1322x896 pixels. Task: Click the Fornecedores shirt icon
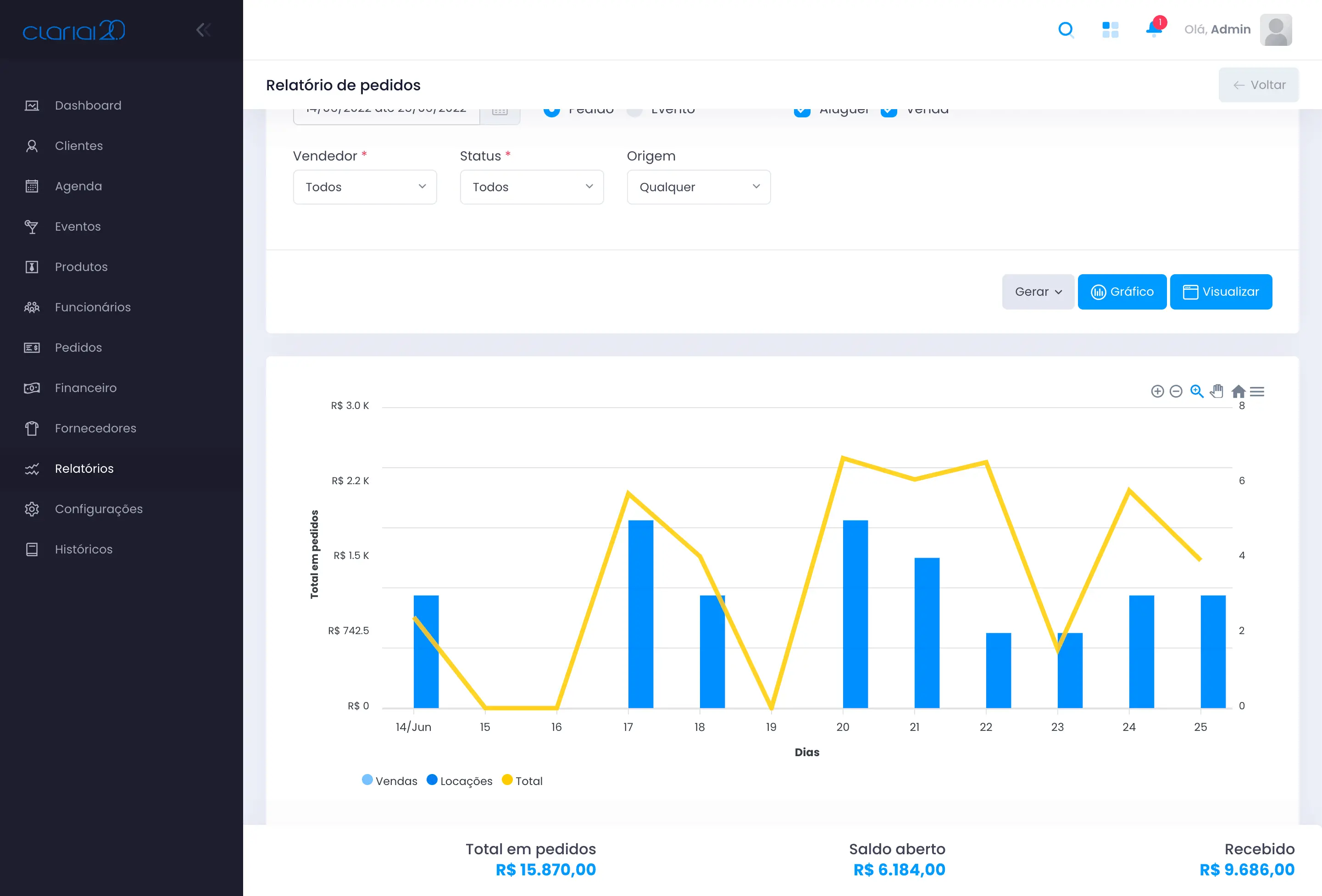point(32,429)
